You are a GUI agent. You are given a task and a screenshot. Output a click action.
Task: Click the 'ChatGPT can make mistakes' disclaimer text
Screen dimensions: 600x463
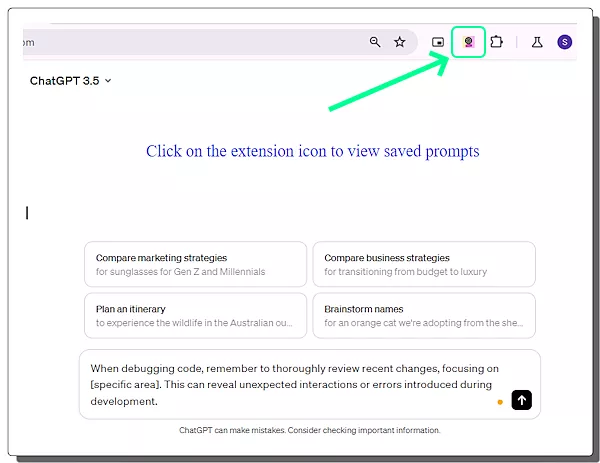(310, 430)
